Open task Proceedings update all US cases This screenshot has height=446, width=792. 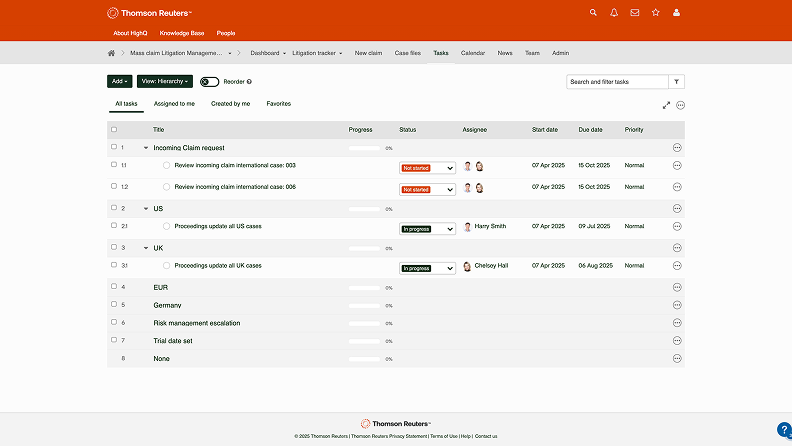click(x=218, y=226)
